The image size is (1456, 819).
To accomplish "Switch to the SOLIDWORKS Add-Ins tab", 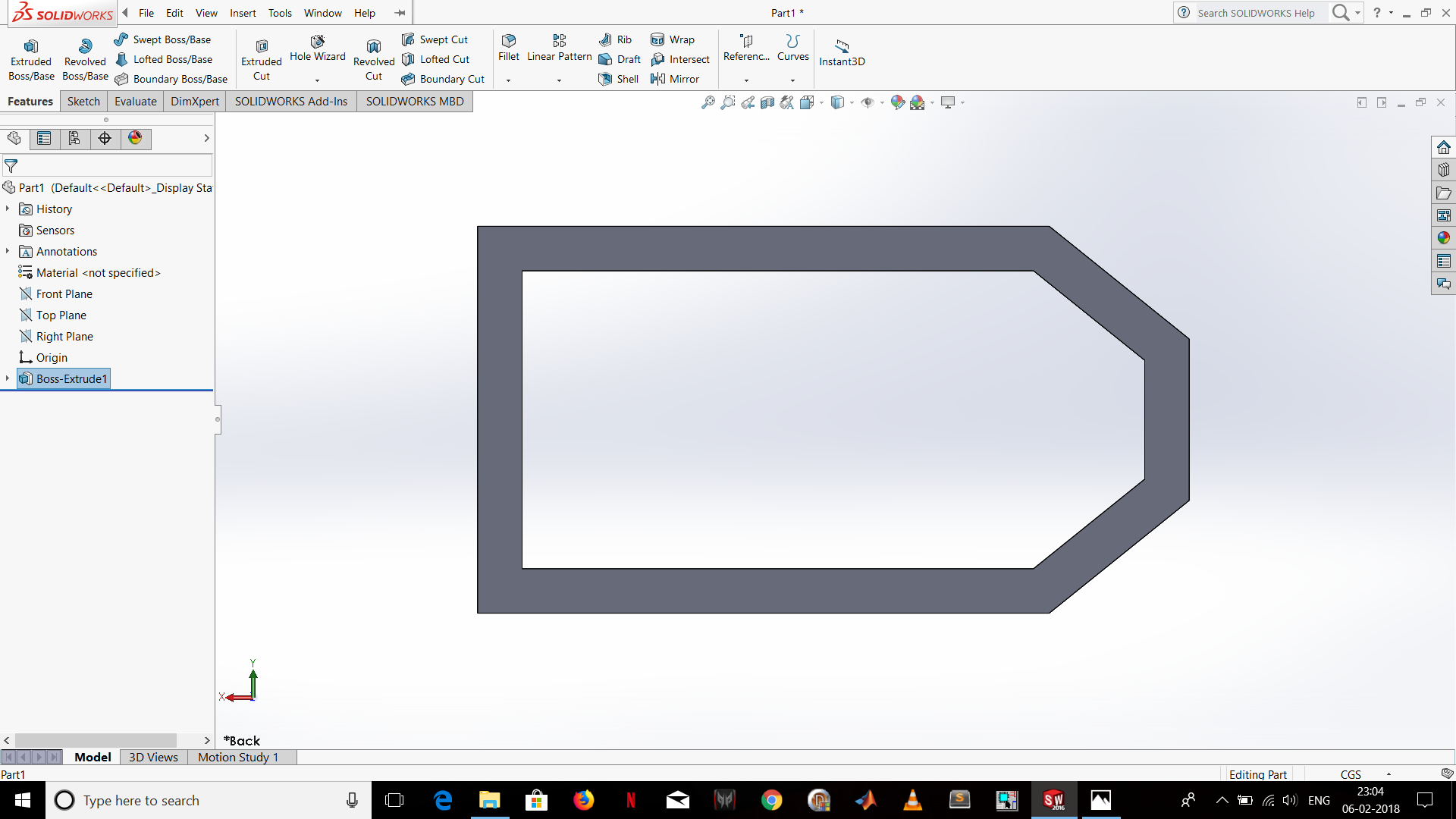I will point(291,102).
